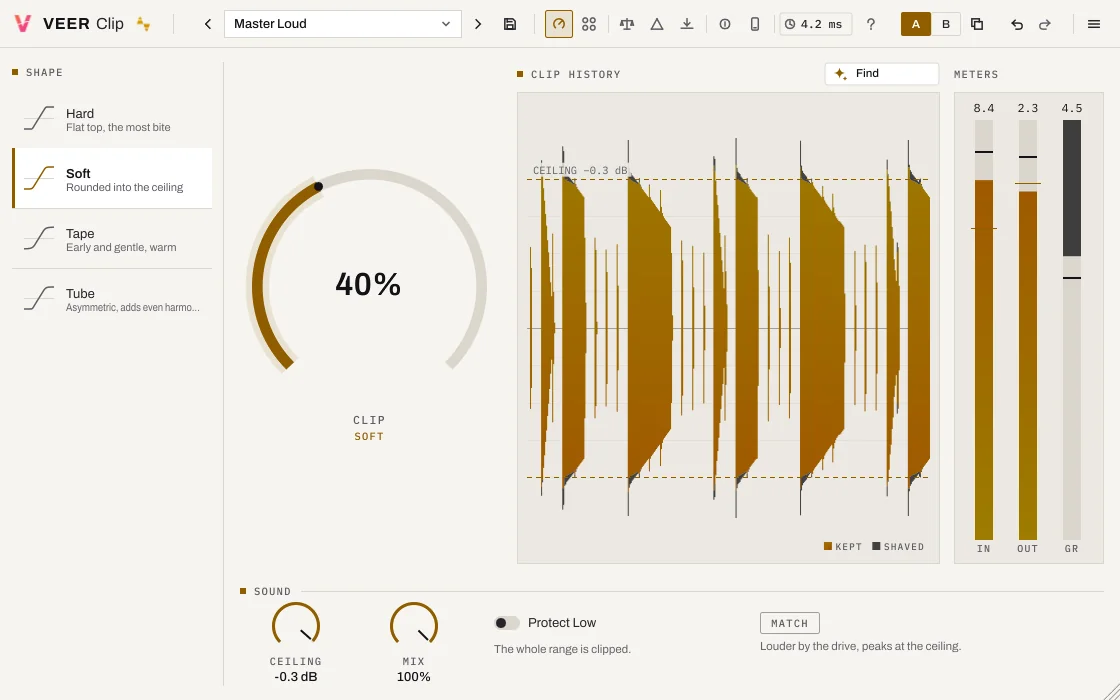Click the large clip amount dial at 40%
The image size is (1120, 700).
click(x=369, y=286)
